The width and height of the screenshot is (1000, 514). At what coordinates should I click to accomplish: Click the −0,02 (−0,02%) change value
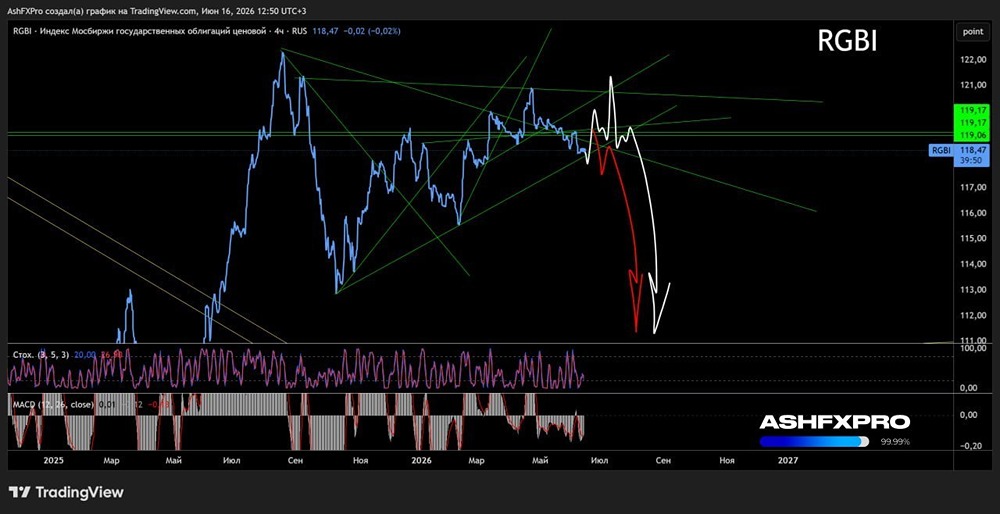tap(372, 31)
